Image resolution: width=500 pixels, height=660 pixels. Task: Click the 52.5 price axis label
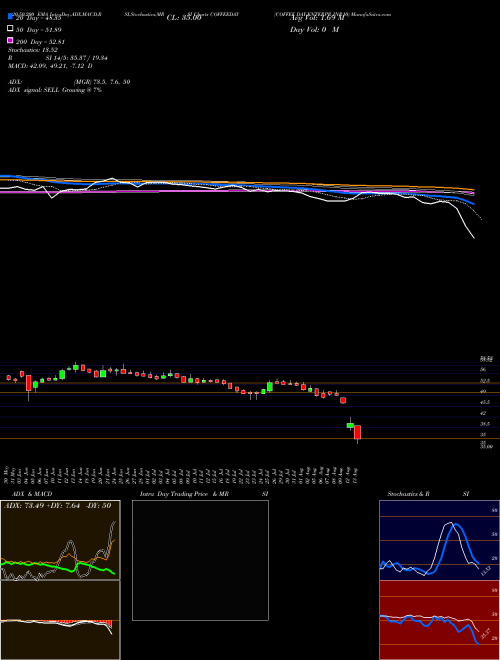484,381
